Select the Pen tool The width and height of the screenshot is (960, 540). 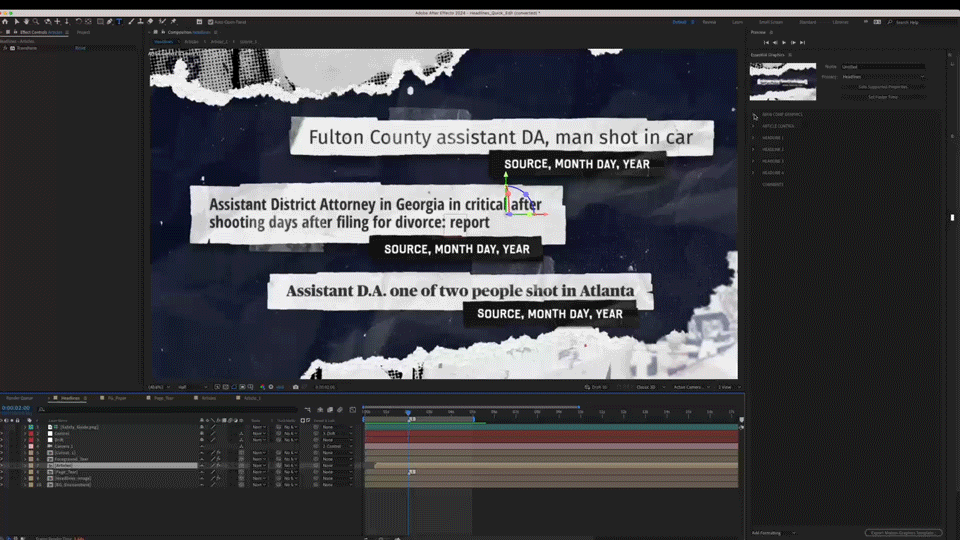[110, 21]
